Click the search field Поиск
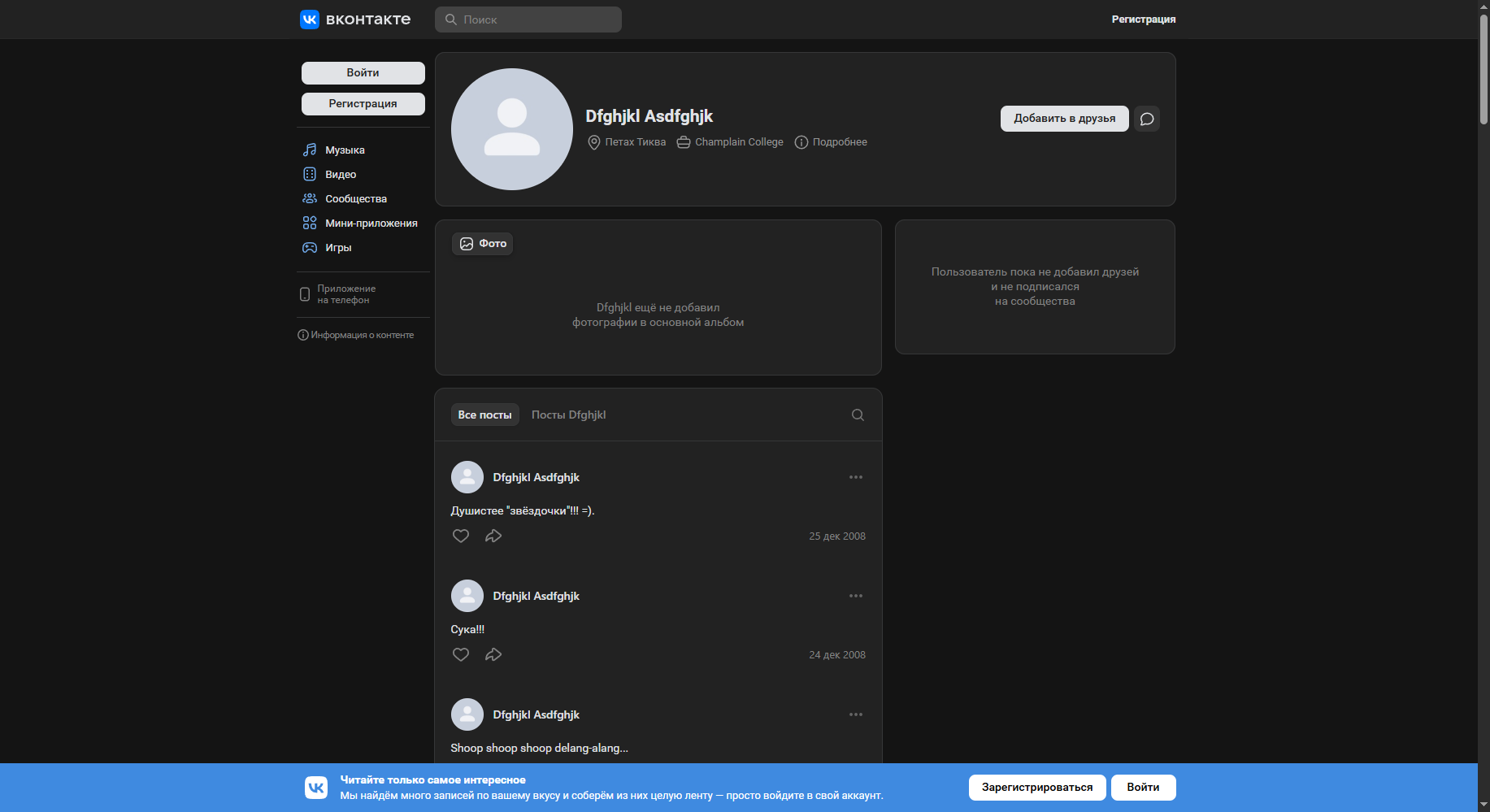This screenshot has width=1490, height=812. (528, 20)
